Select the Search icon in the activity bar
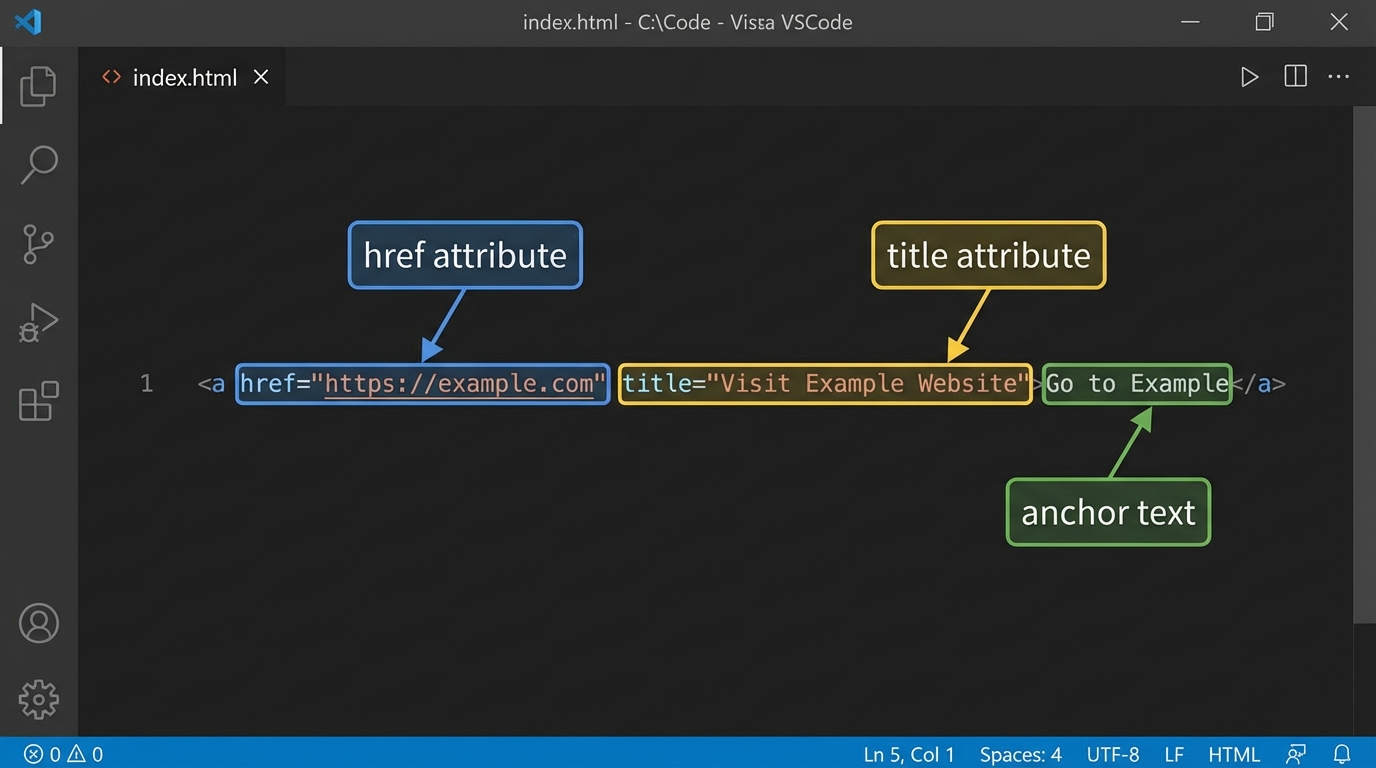1376x768 pixels. tap(38, 163)
